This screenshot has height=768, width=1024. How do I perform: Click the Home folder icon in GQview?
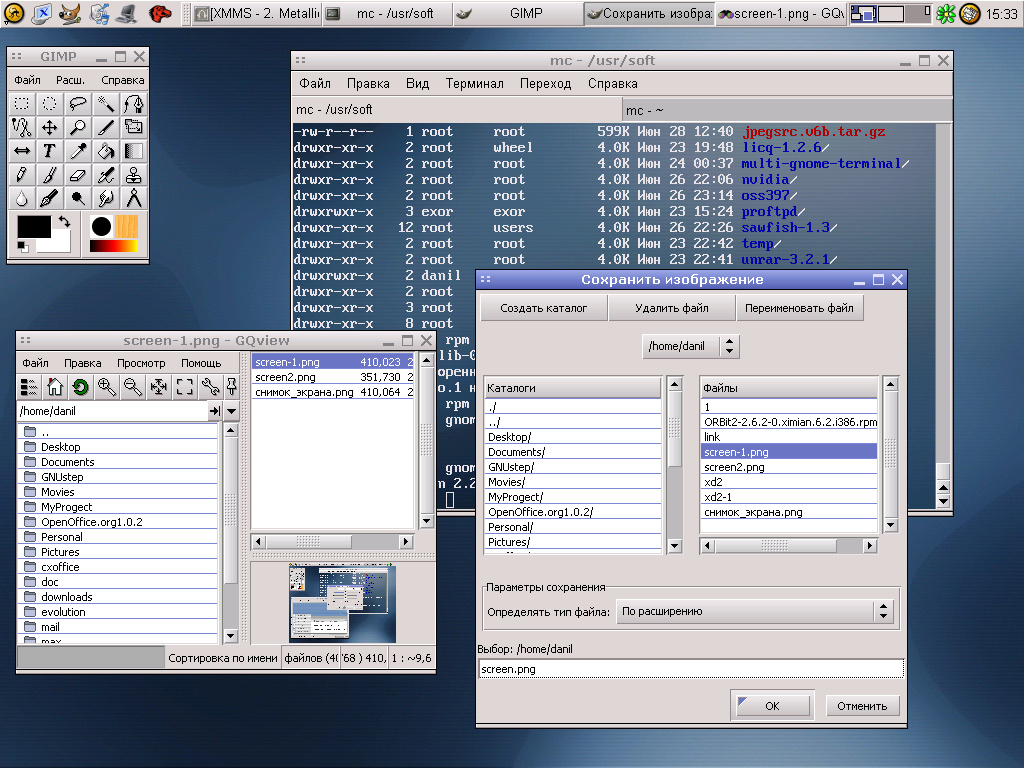pyautogui.click(x=55, y=387)
